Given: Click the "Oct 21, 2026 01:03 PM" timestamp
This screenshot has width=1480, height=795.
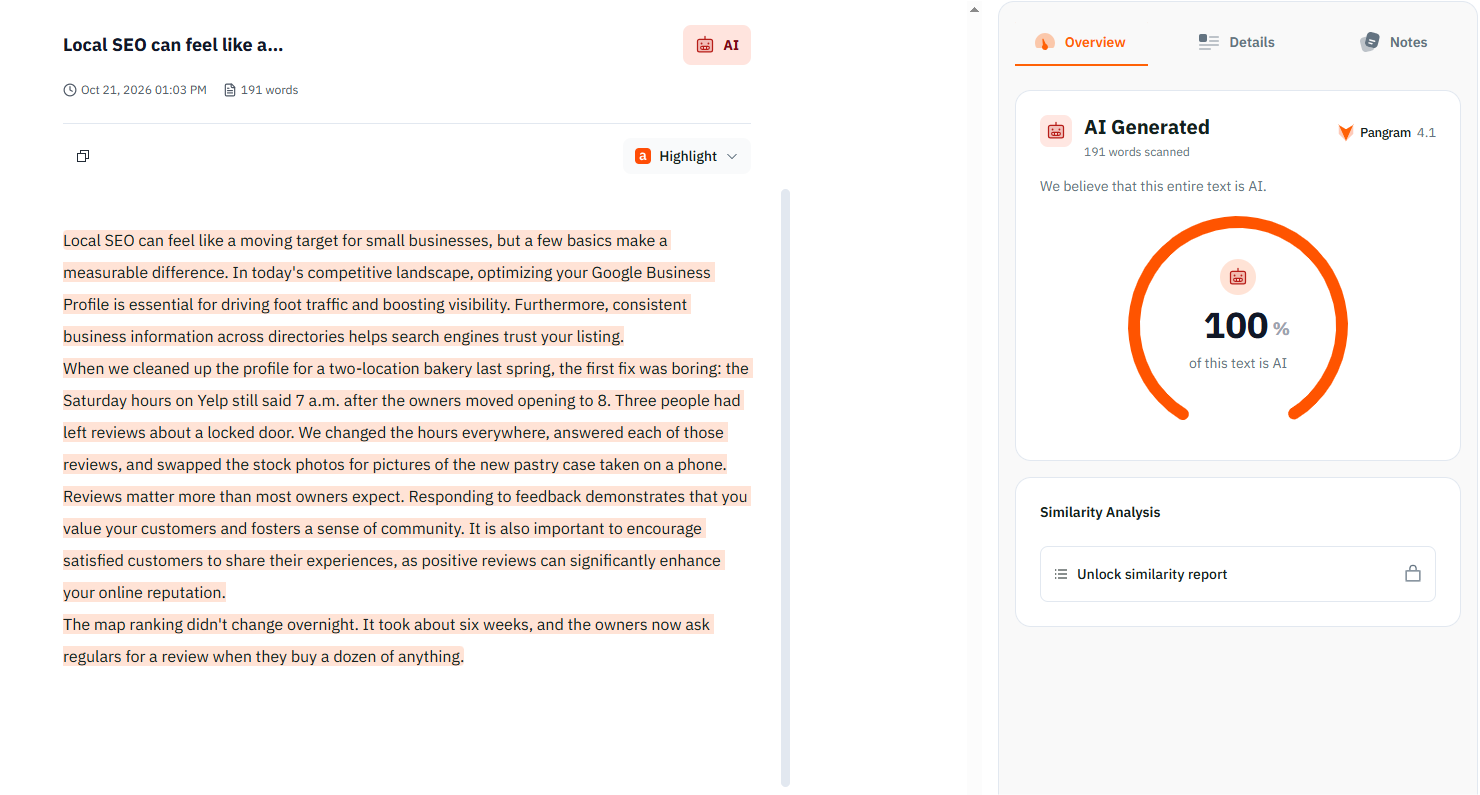Looking at the screenshot, I should point(144,90).
